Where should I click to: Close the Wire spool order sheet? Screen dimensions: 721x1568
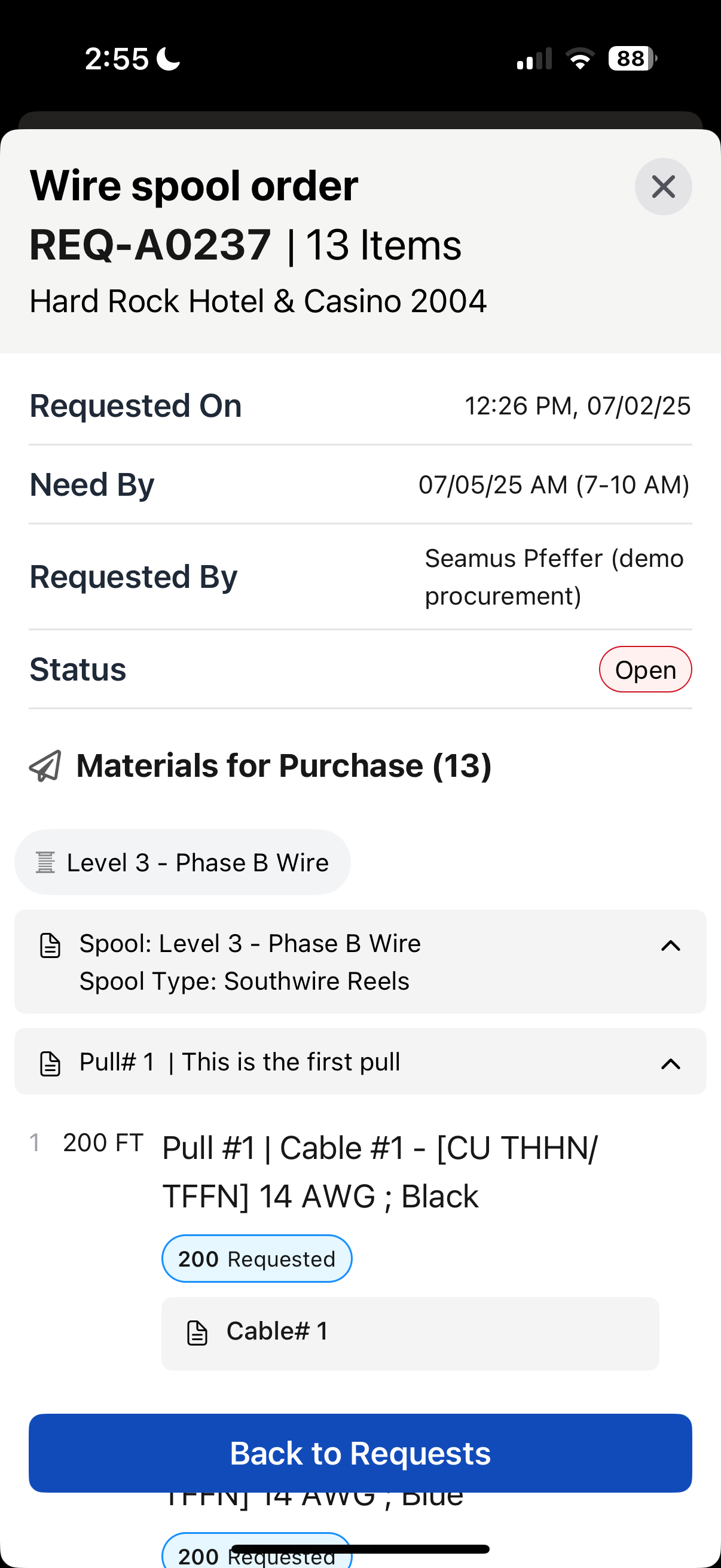pyautogui.click(x=662, y=187)
